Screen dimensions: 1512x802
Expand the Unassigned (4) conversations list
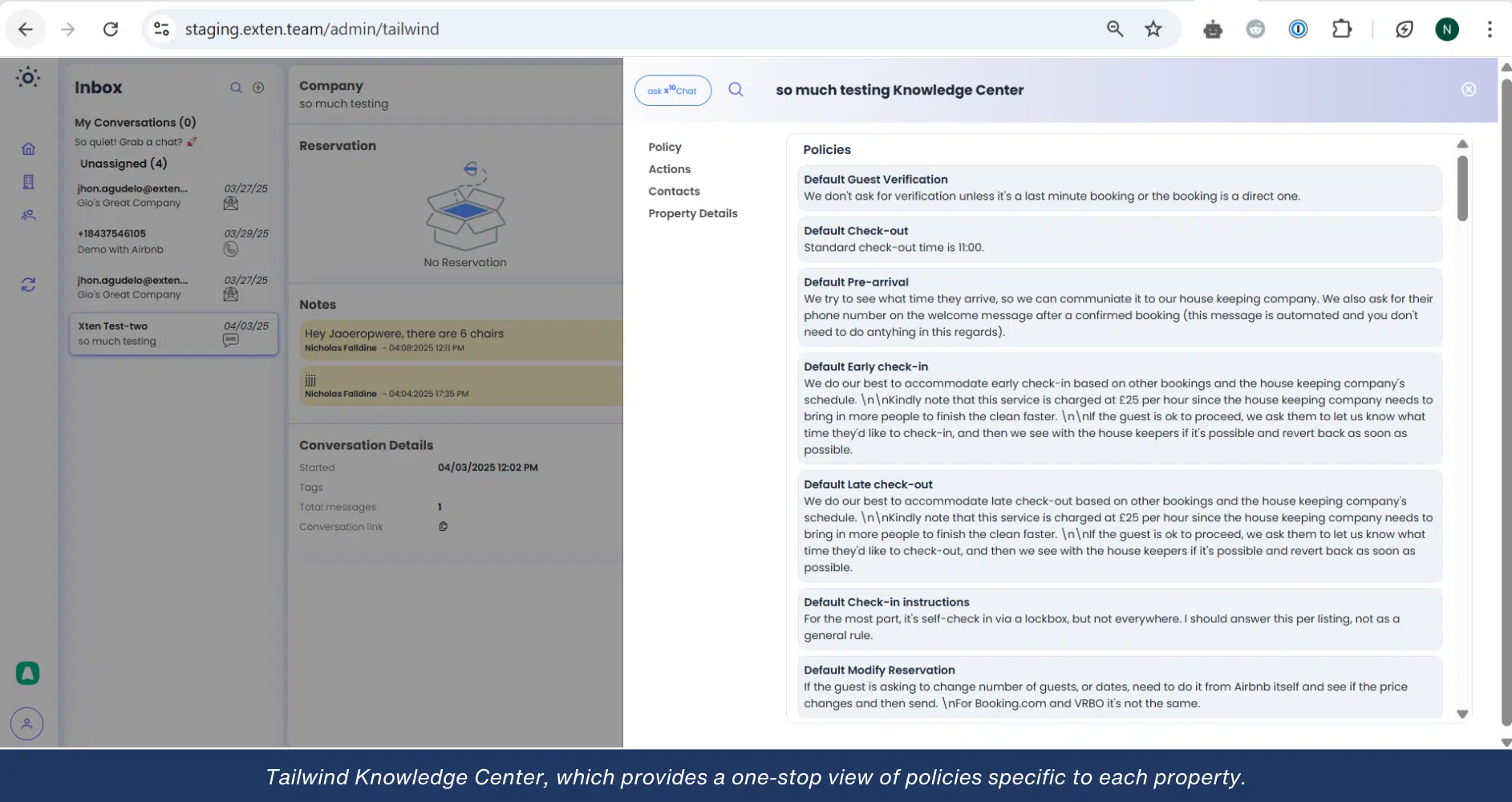(x=124, y=164)
